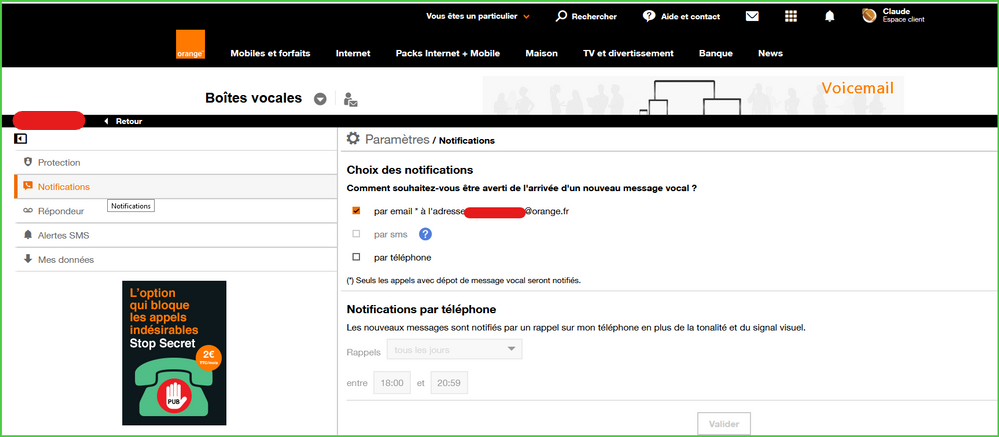The height and width of the screenshot is (437, 999).
Task: Click the Aide et contact link
Action: tap(691, 17)
